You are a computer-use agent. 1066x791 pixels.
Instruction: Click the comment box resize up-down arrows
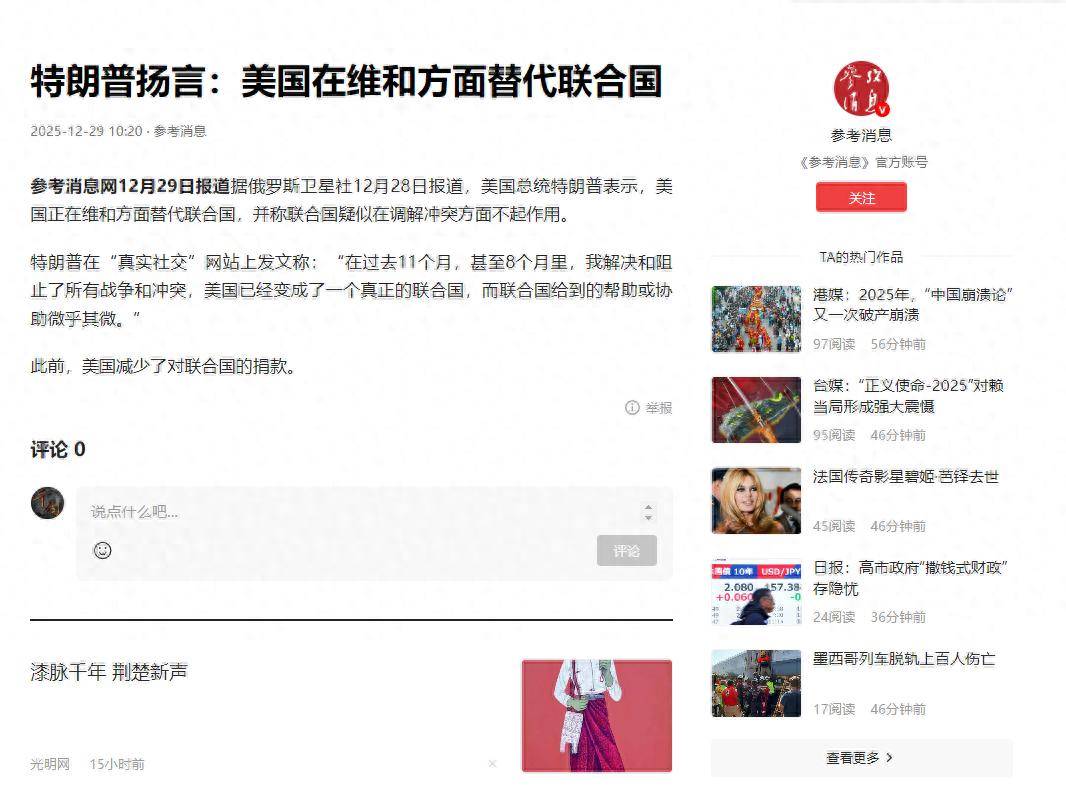648,512
